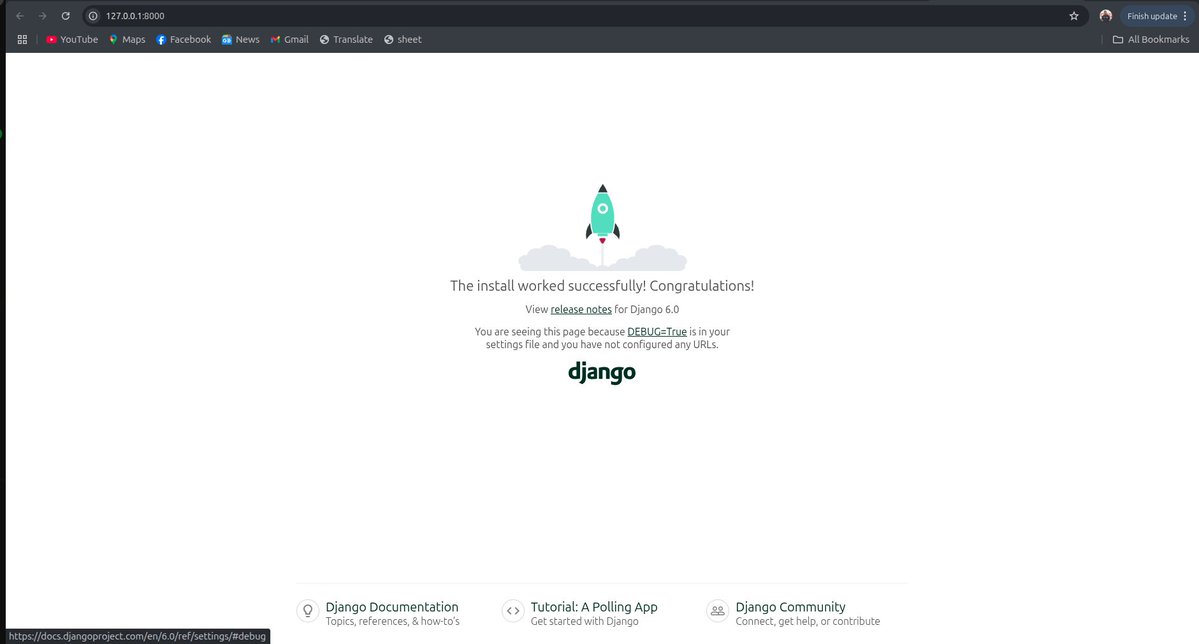Image resolution: width=1199 pixels, height=644 pixels.
Task: Open the sheet bookmark
Action: [x=402, y=40]
